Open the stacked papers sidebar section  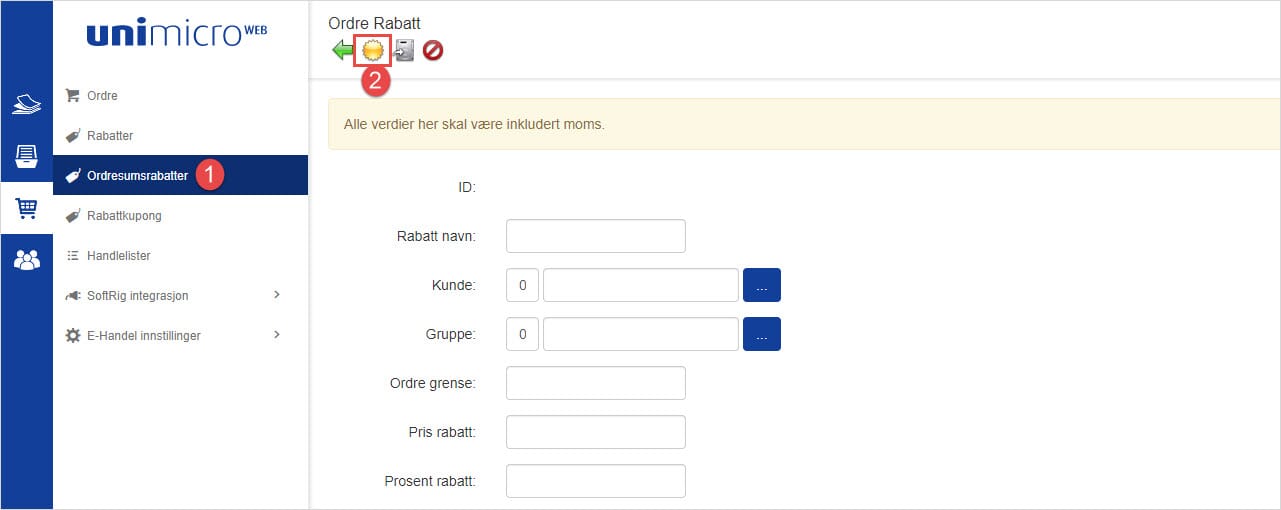pos(26,104)
